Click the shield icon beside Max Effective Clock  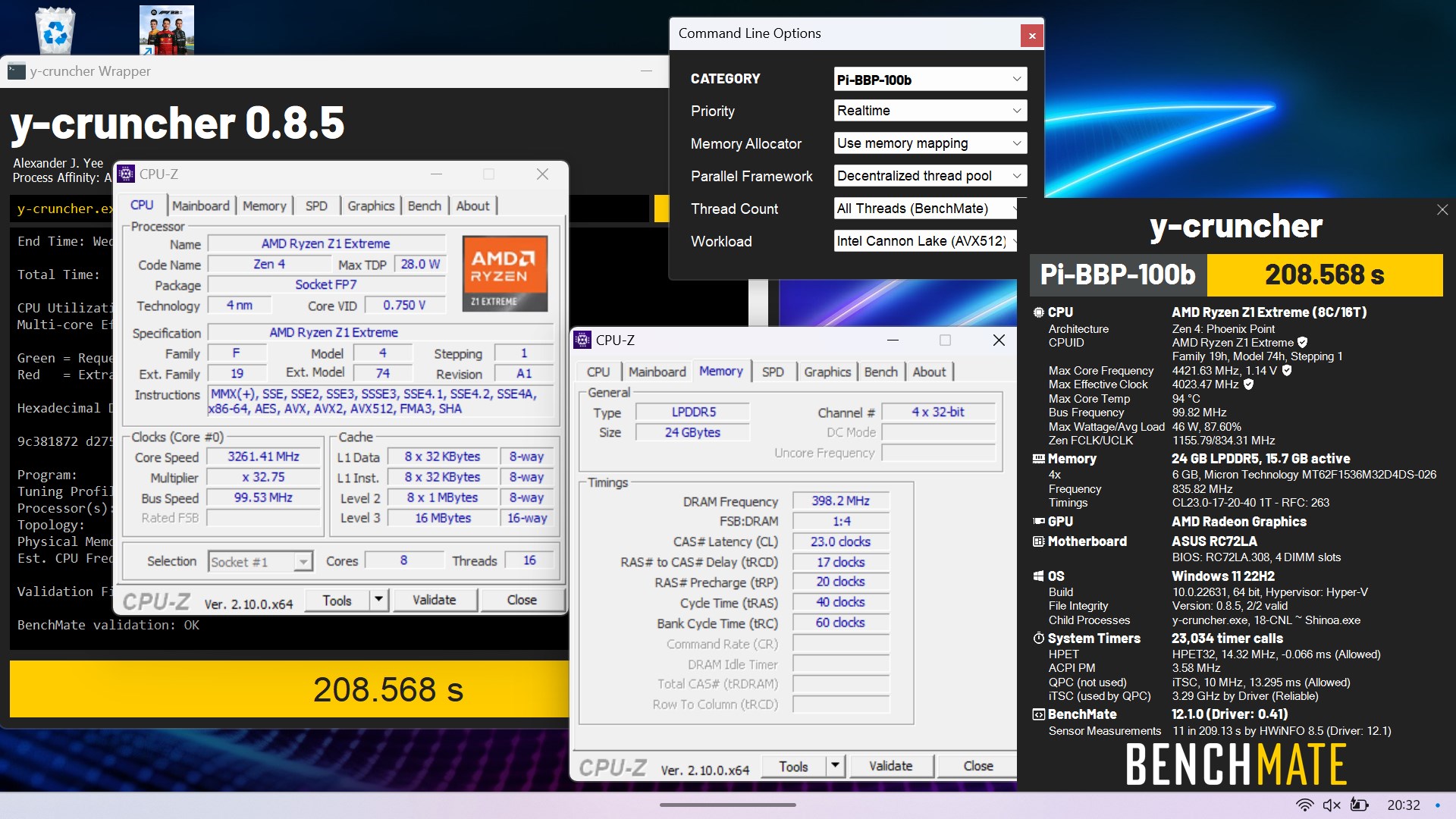pyautogui.click(x=1248, y=384)
